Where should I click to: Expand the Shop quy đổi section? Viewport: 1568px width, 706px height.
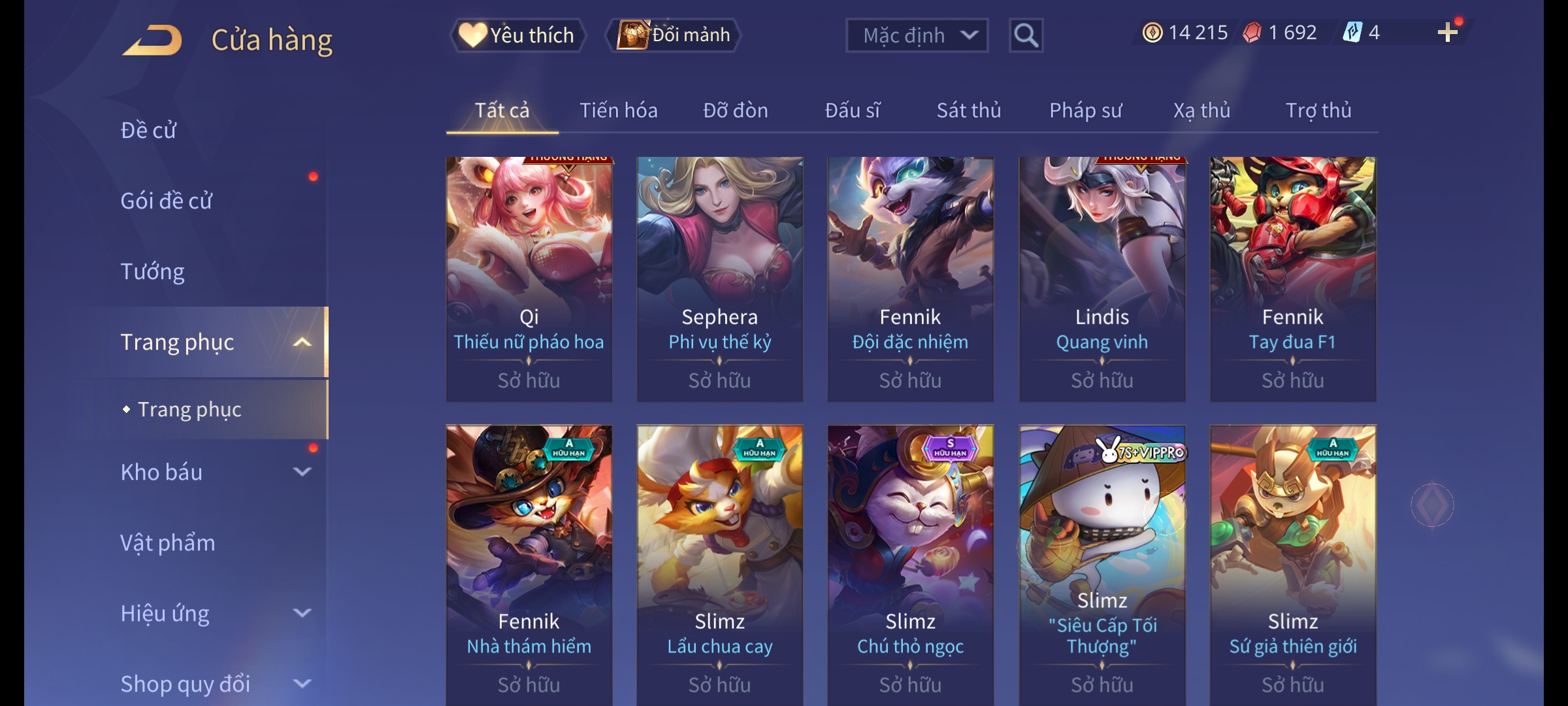[x=302, y=684]
